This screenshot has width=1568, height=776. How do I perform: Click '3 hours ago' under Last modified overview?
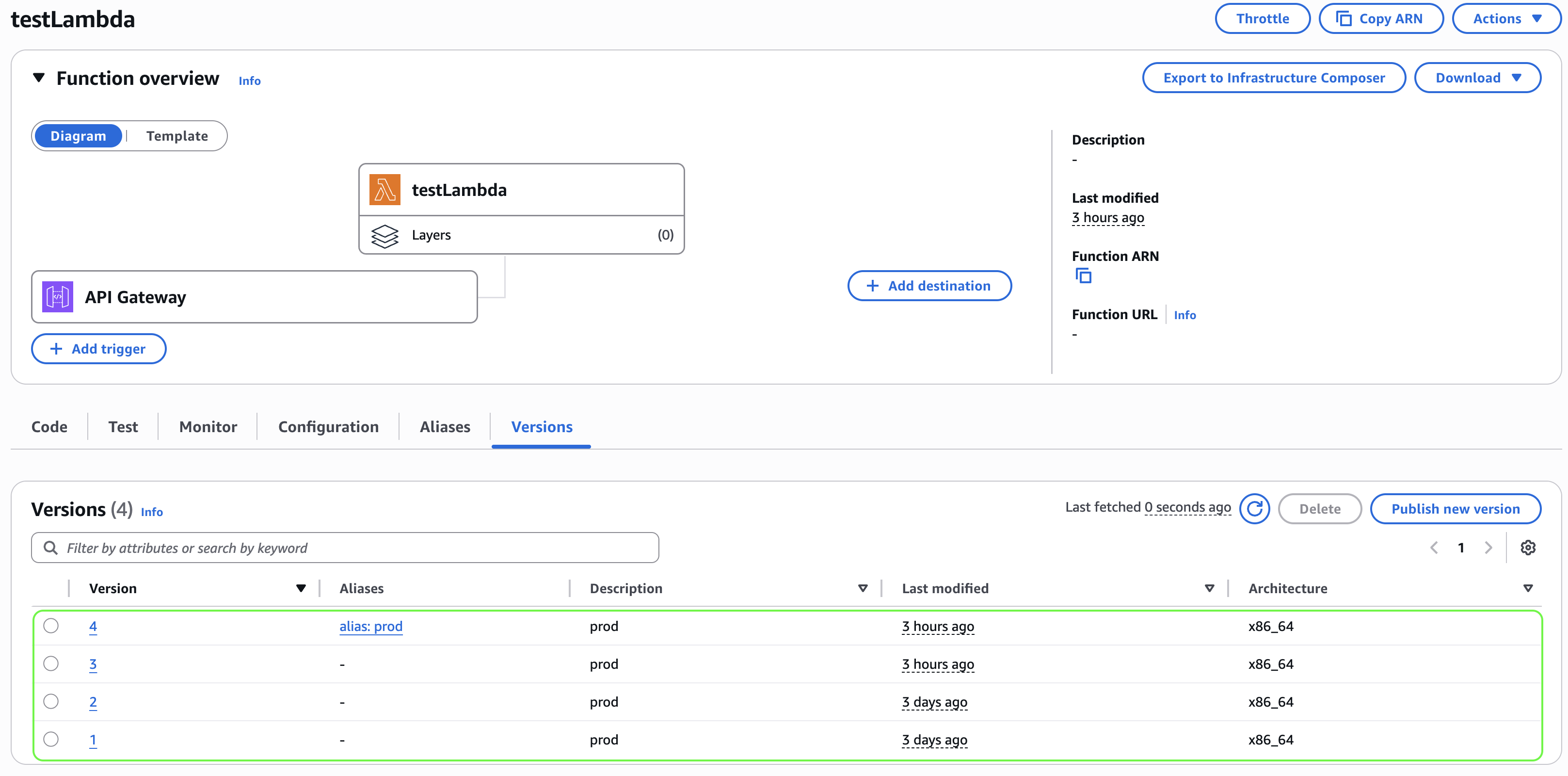click(1108, 217)
